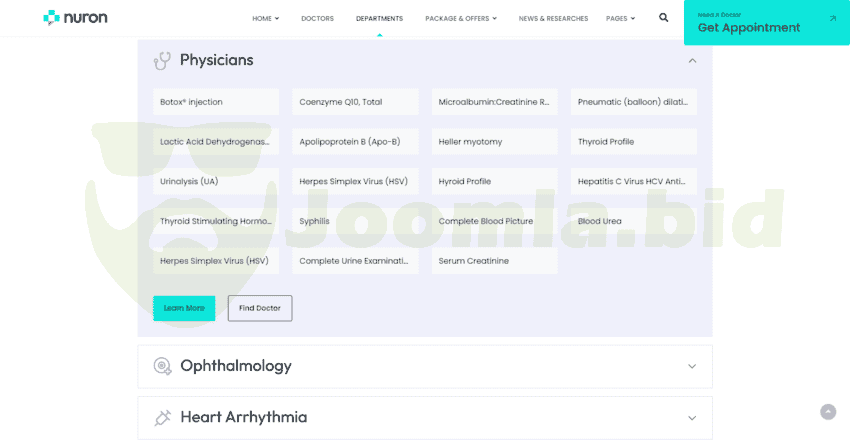The width and height of the screenshot is (850, 447).
Task: Collapse the Physicians accordion section
Action: click(692, 61)
